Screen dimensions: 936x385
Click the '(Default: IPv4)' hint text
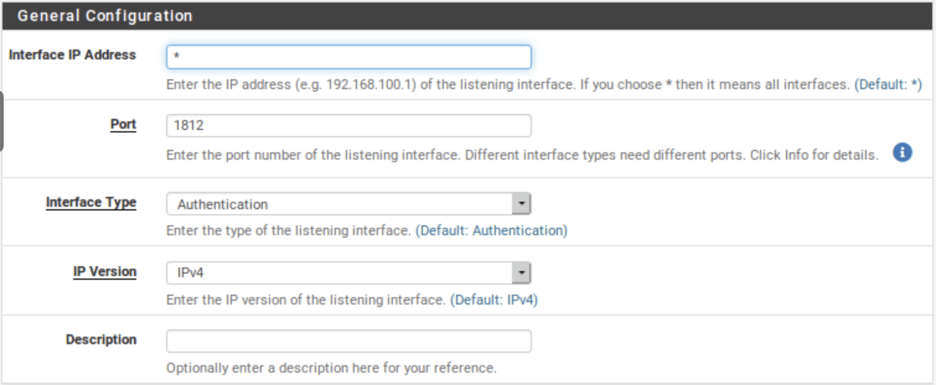[x=494, y=300]
